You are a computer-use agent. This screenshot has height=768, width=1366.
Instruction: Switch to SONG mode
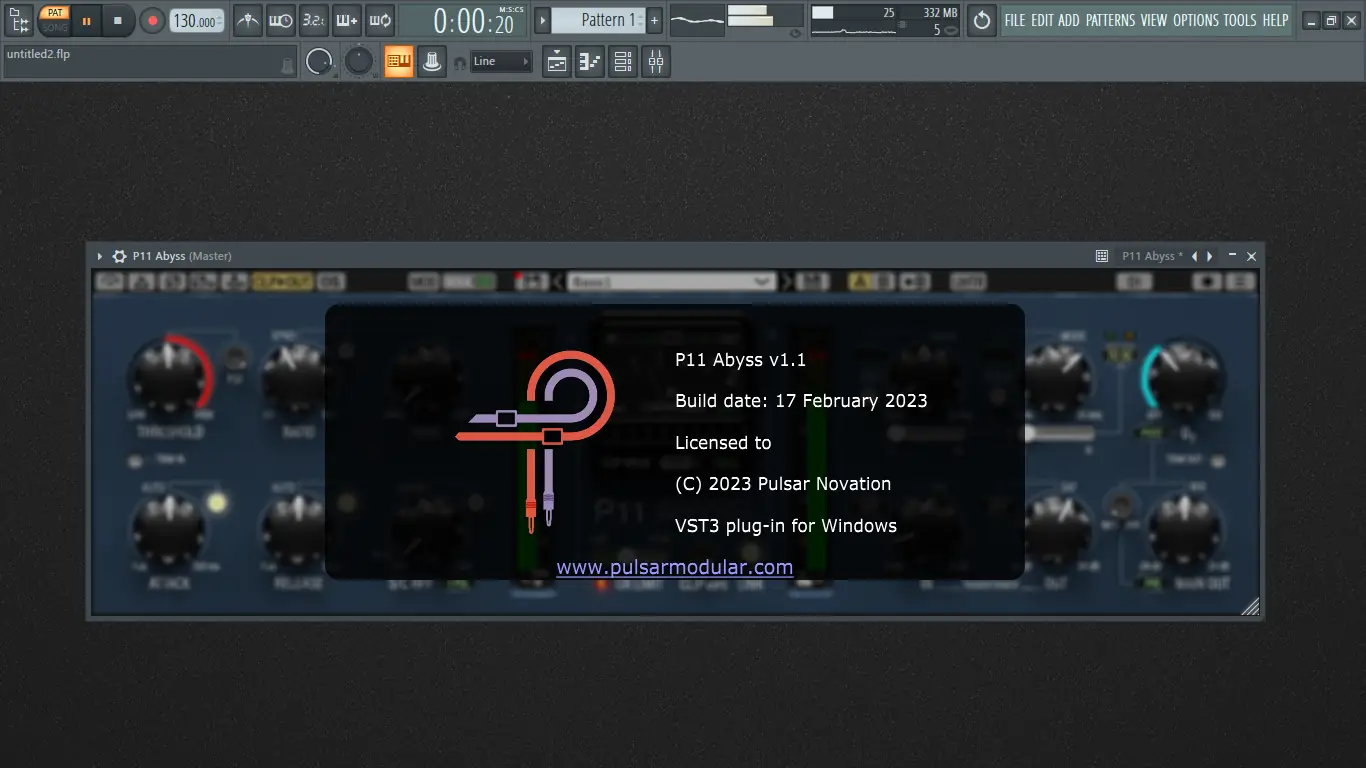(54, 27)
